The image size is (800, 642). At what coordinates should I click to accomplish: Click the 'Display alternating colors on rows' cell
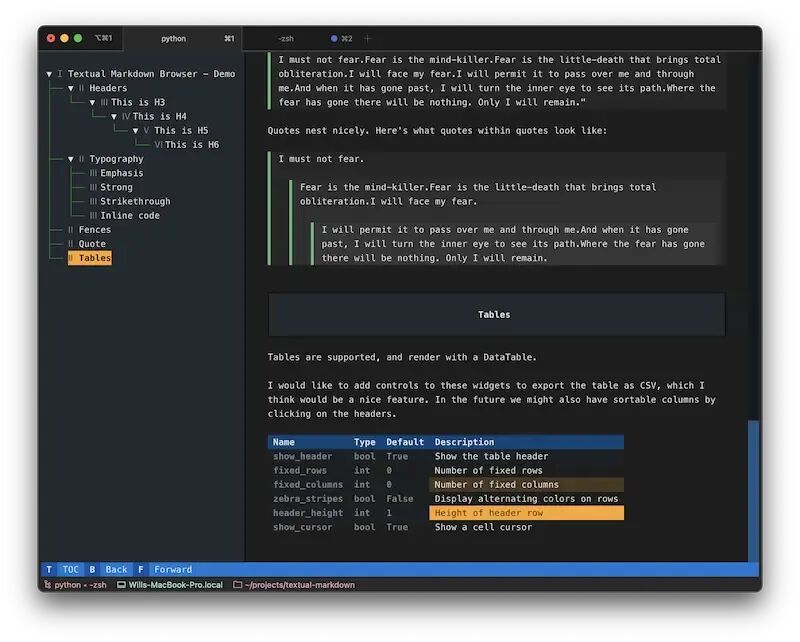(526, 499)
